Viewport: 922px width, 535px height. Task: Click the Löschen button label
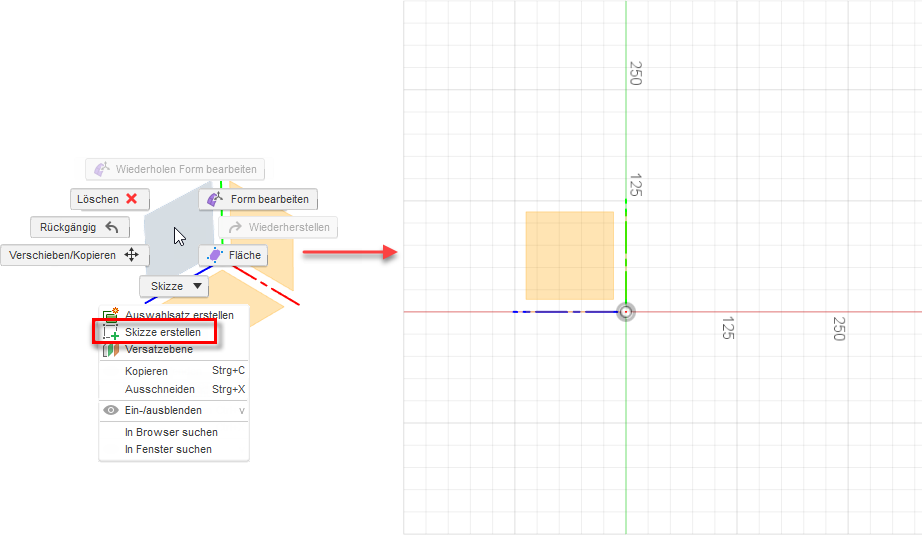(98, 199)
